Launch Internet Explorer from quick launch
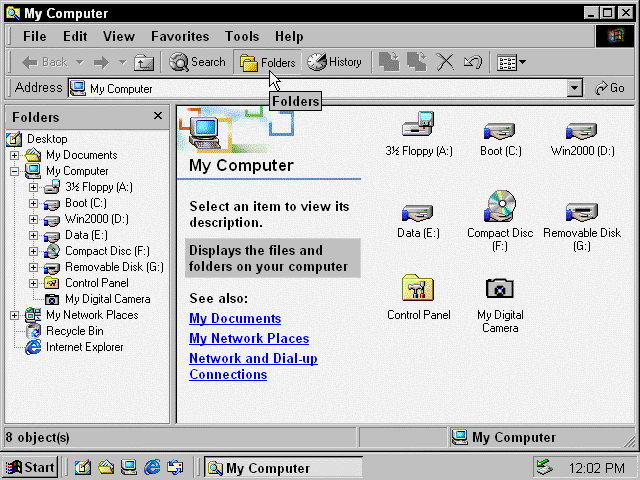The width and height of the screenshot is (640, 480). point(152,467)
